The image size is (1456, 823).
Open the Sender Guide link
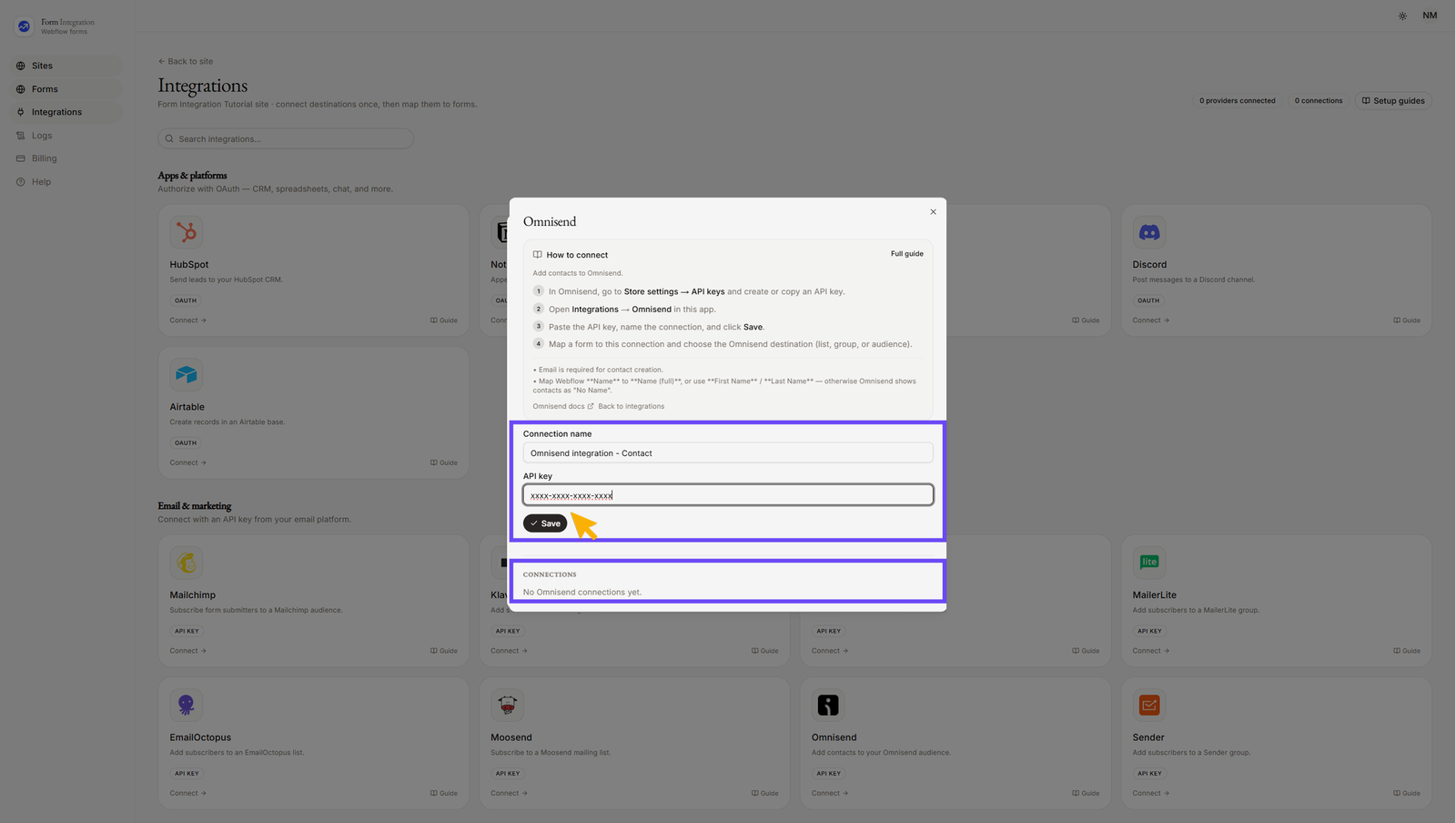1407,793
